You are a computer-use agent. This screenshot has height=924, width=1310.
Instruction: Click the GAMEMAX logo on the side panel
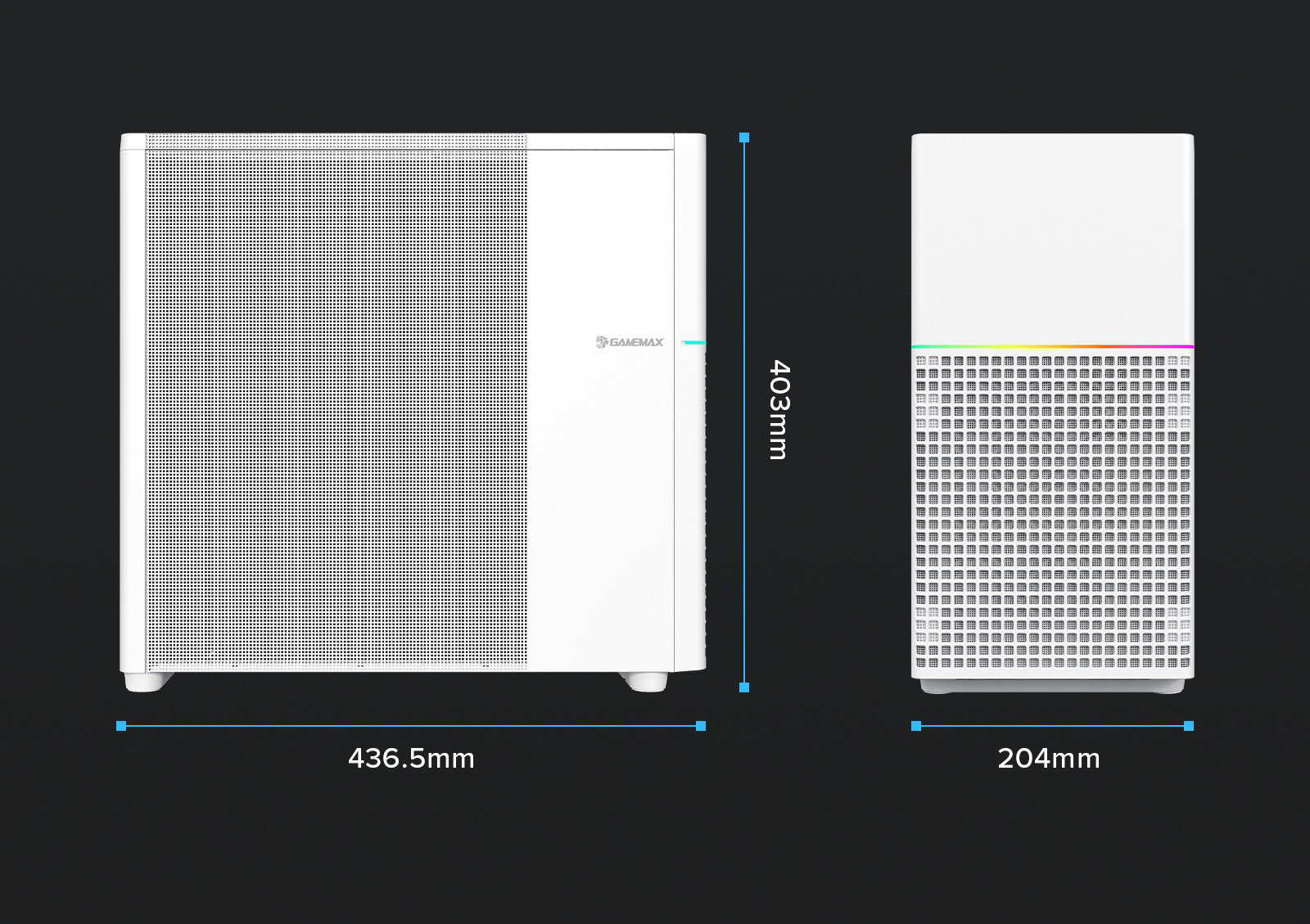coord(630,342)
